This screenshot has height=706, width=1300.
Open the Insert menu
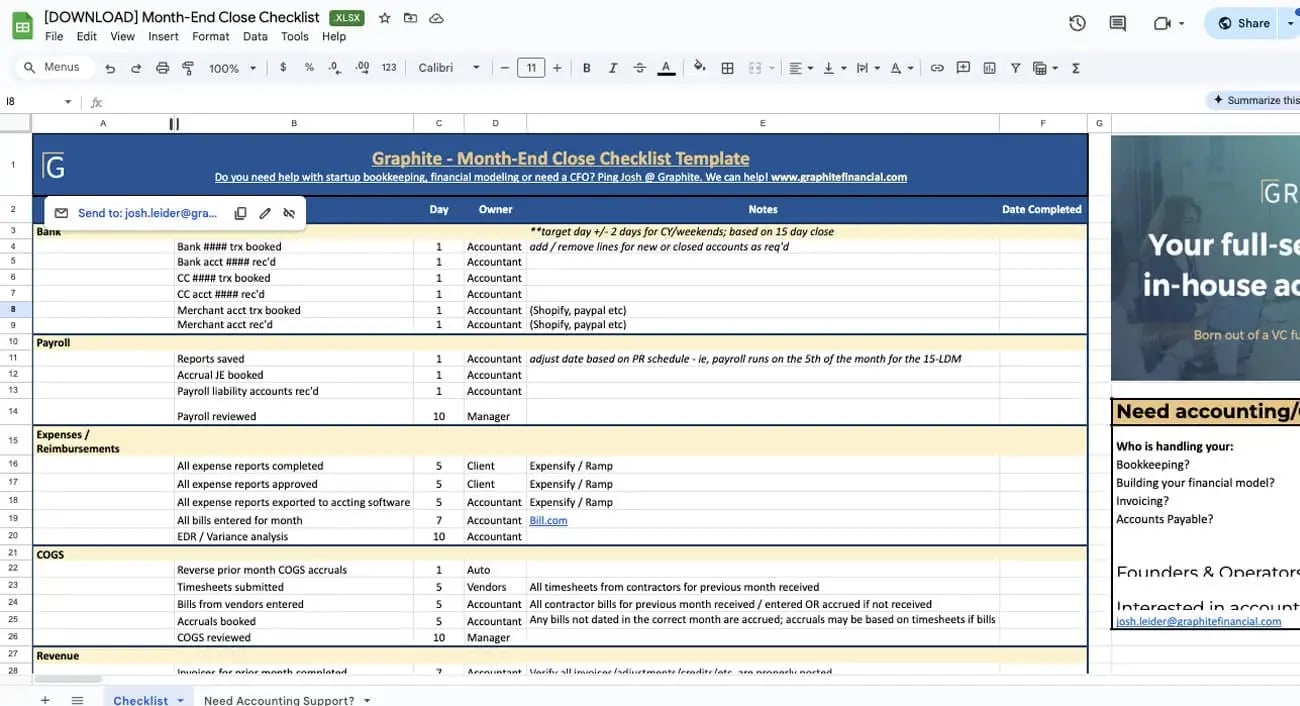[x=163, y=36]
